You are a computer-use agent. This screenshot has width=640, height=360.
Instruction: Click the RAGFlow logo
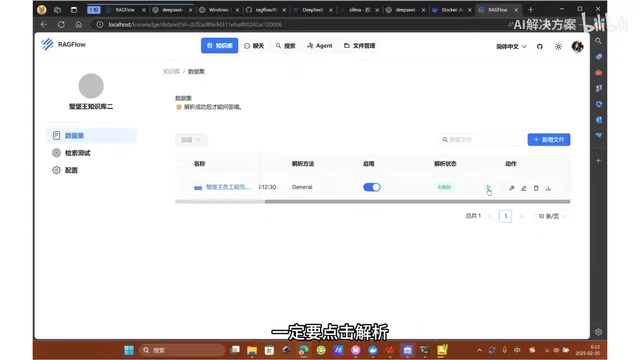pos(63,44)
